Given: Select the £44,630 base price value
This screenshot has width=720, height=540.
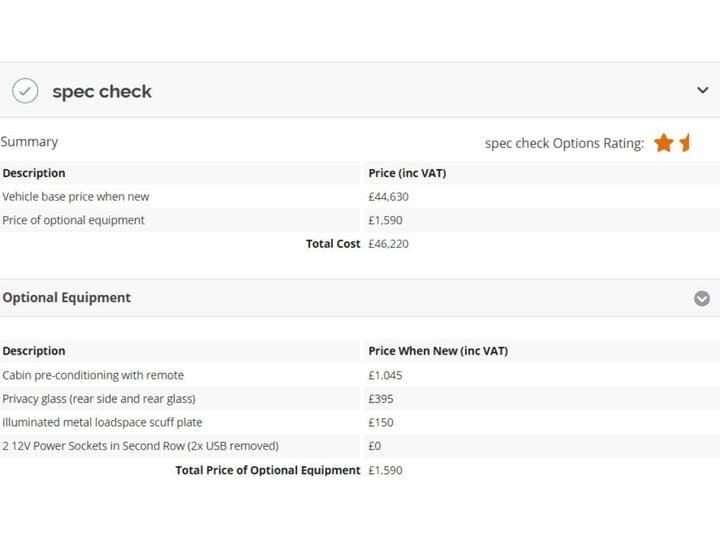Looking at the screenshot, I should click(x=388, y=197).
